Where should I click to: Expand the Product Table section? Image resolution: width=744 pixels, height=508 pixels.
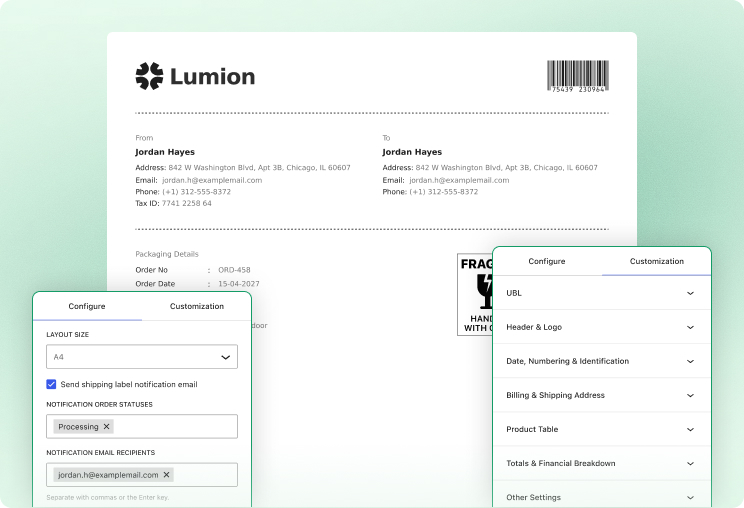pos(602,429)
